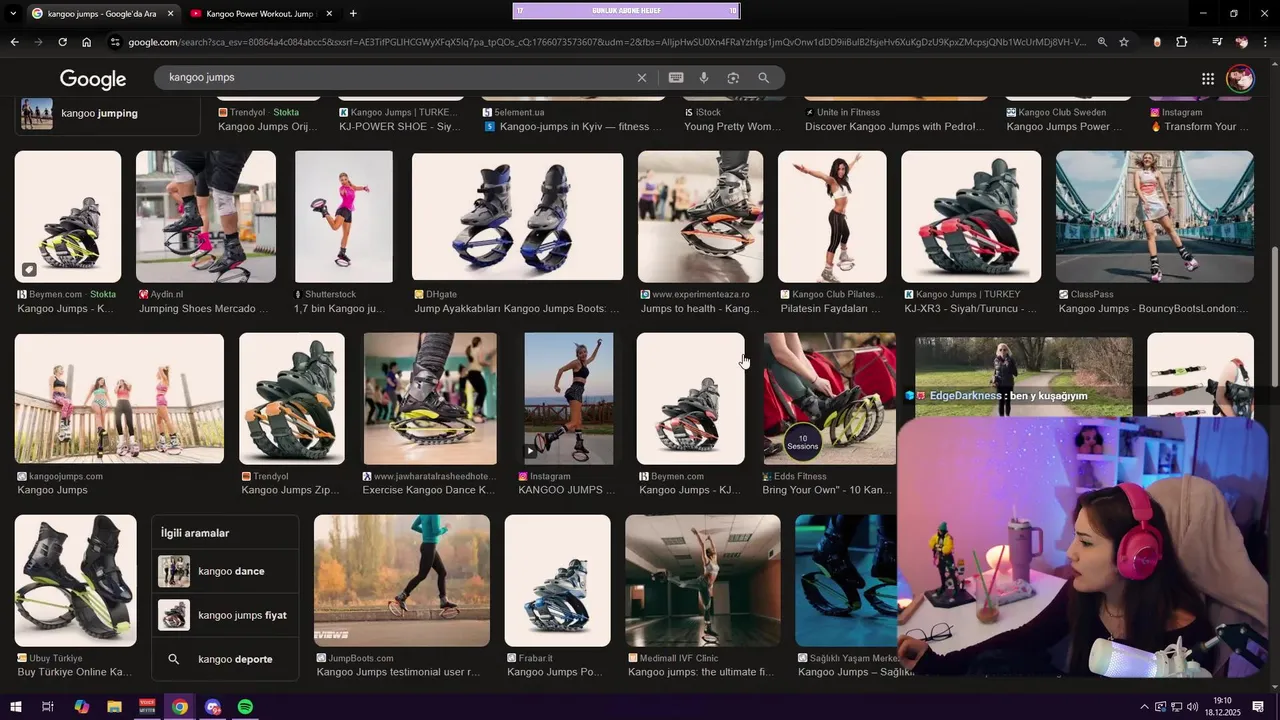Search by image with the Lens icon

pyautogui.click(x=733, y=78)
